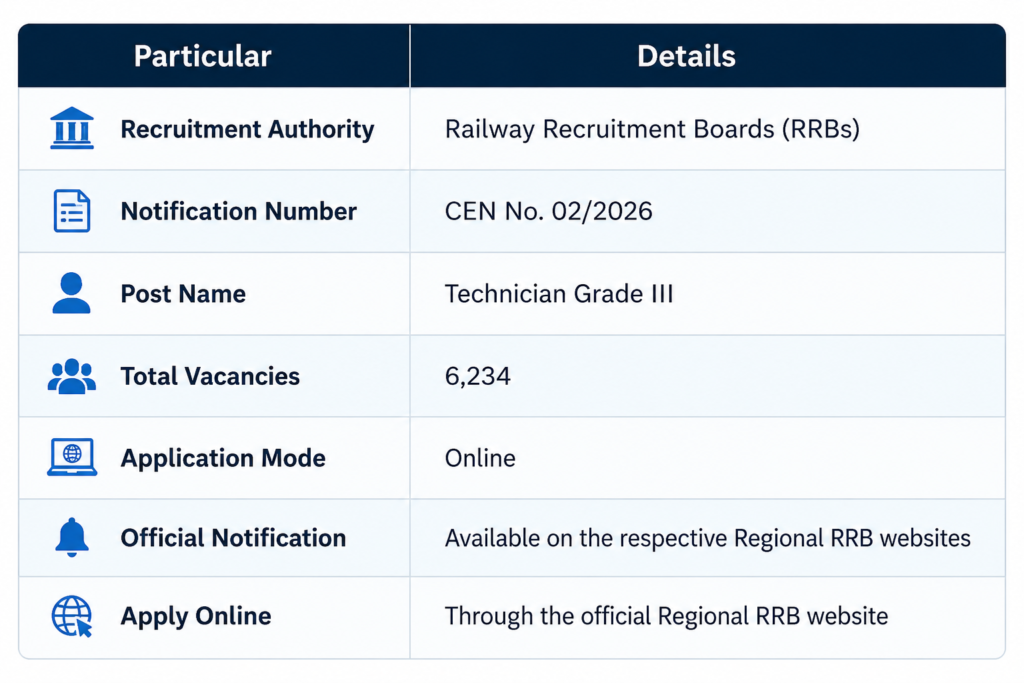1024x683 pixels.
Task: Click the group of people icon for Total Vacancies
Action: pos(72,376)
